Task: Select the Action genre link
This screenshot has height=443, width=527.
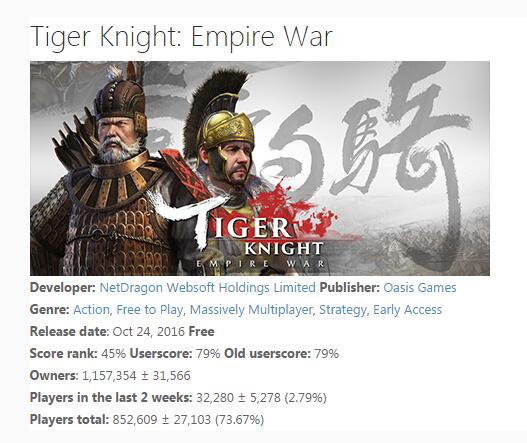Action: 91,310
